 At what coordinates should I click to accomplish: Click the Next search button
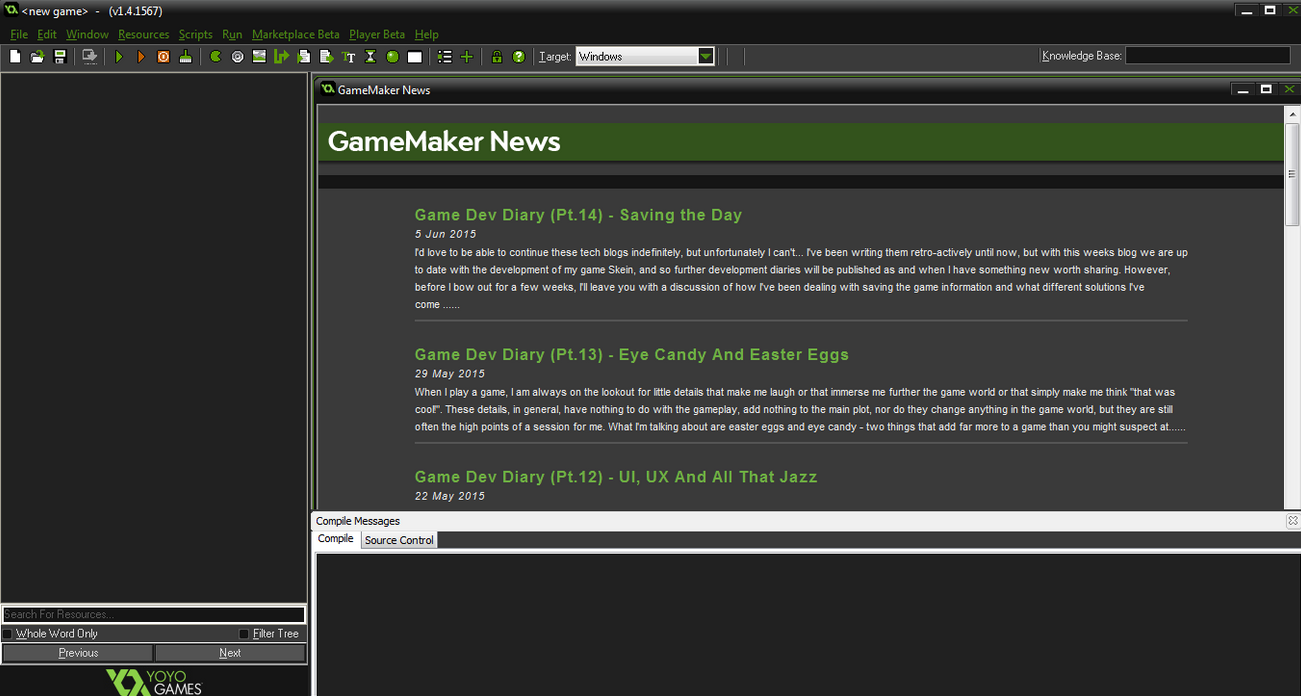pos(230,653)
